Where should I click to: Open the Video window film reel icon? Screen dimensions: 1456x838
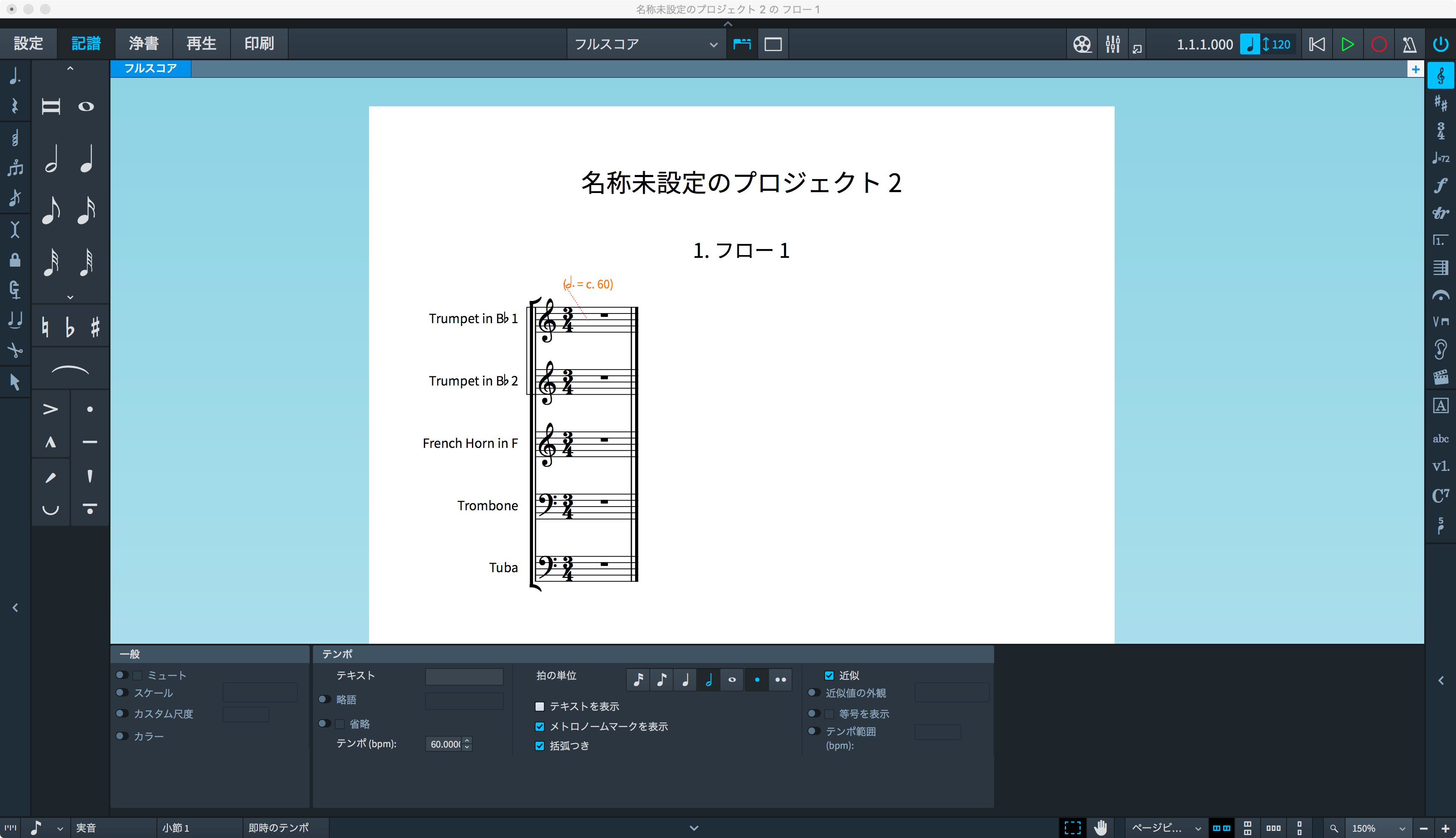[x=1082, y=44]
